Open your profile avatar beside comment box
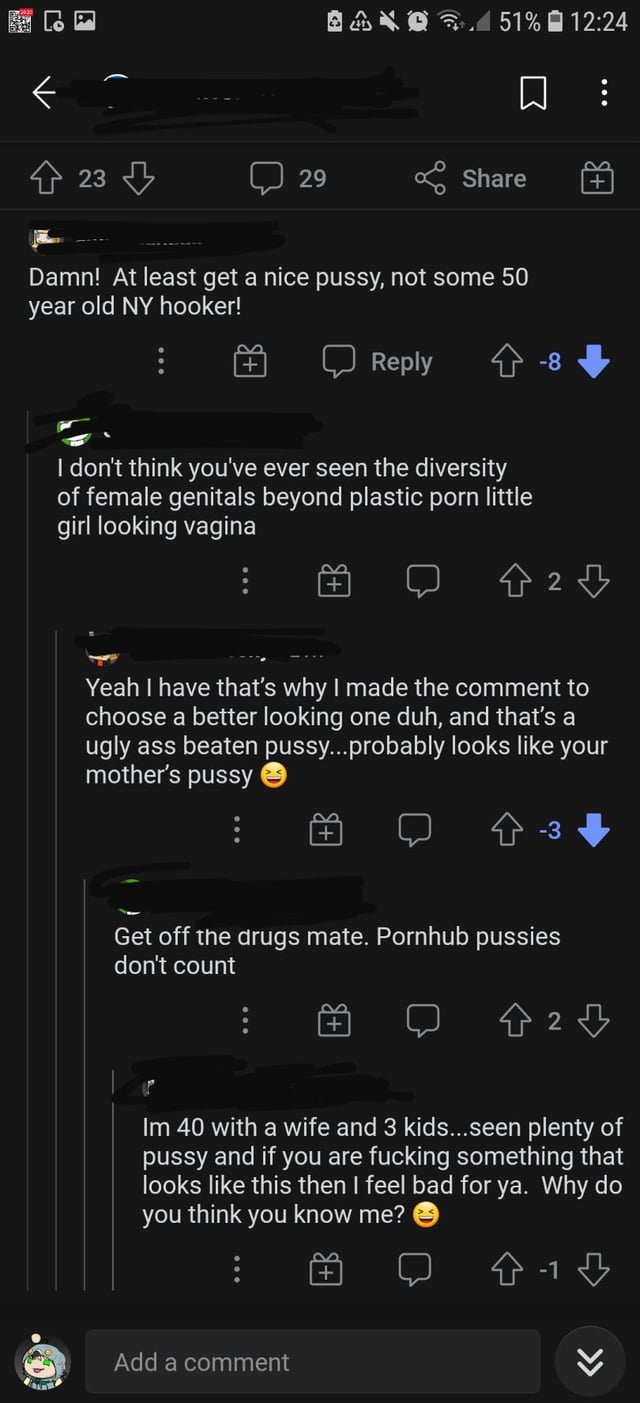640x1403 pixels. point(43,1361)
